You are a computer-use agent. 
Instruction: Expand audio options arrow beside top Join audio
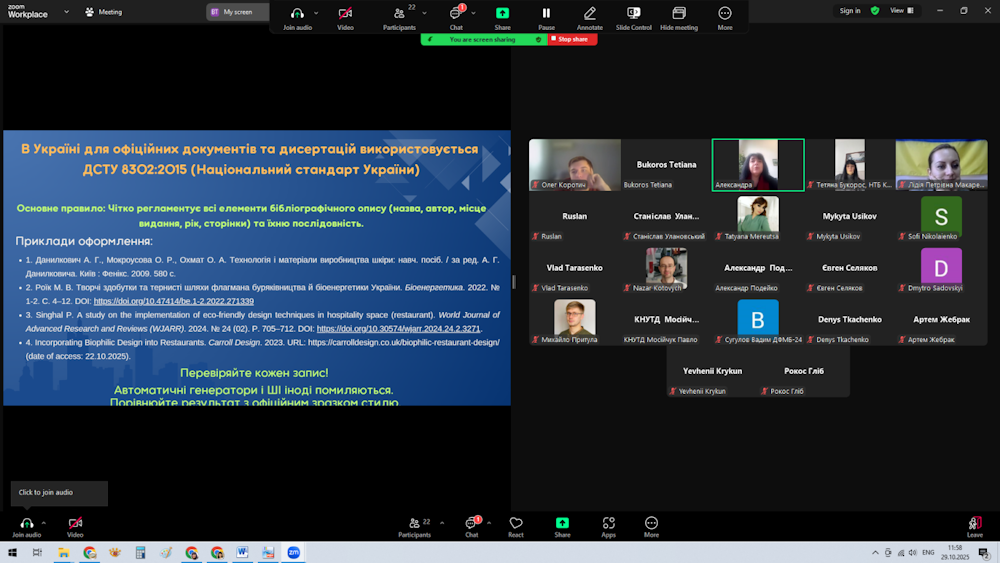tap(316, 13)
